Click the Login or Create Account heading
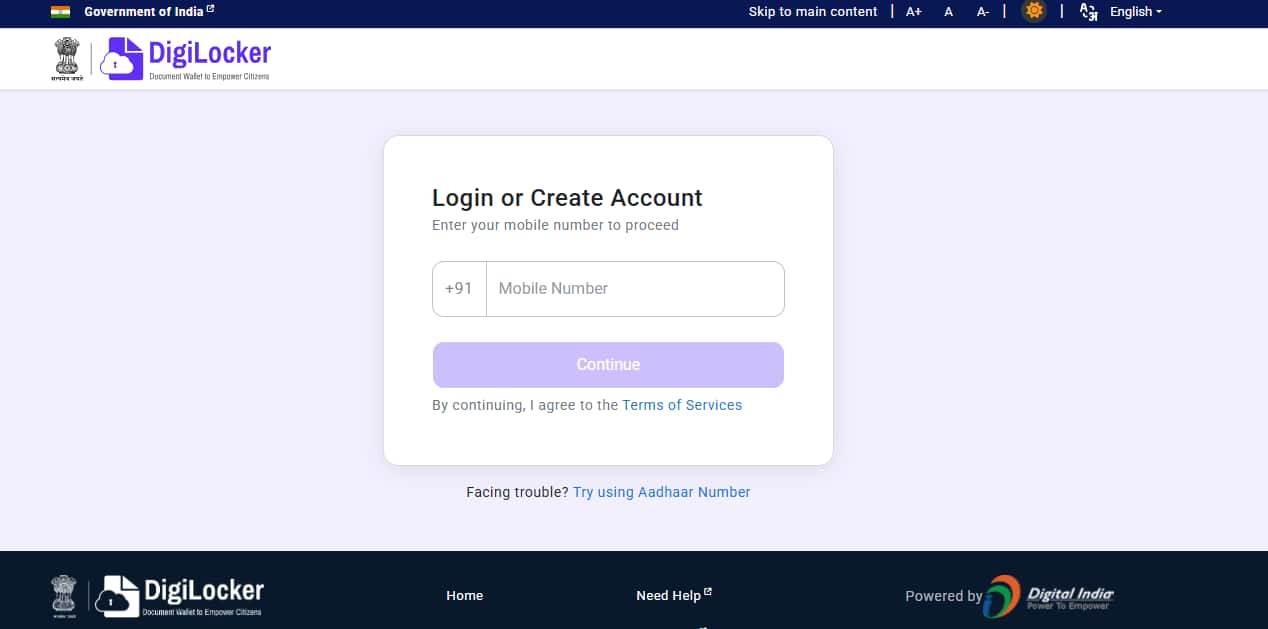The height and width of the screenshot is (629, 1268). pos(567,198)
